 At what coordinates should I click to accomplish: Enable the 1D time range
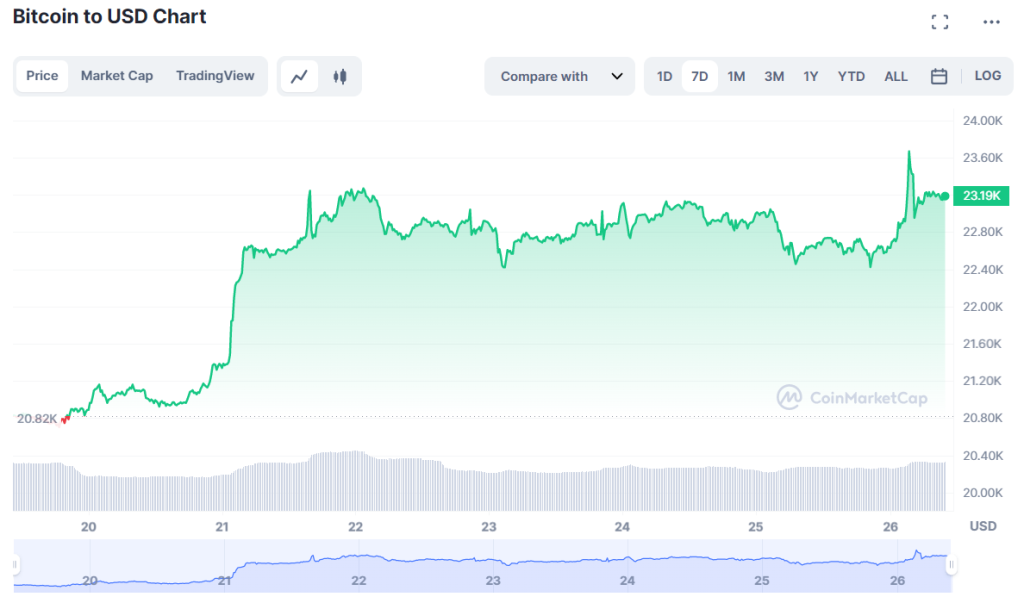pyautogui.click(x=664, y=76)
